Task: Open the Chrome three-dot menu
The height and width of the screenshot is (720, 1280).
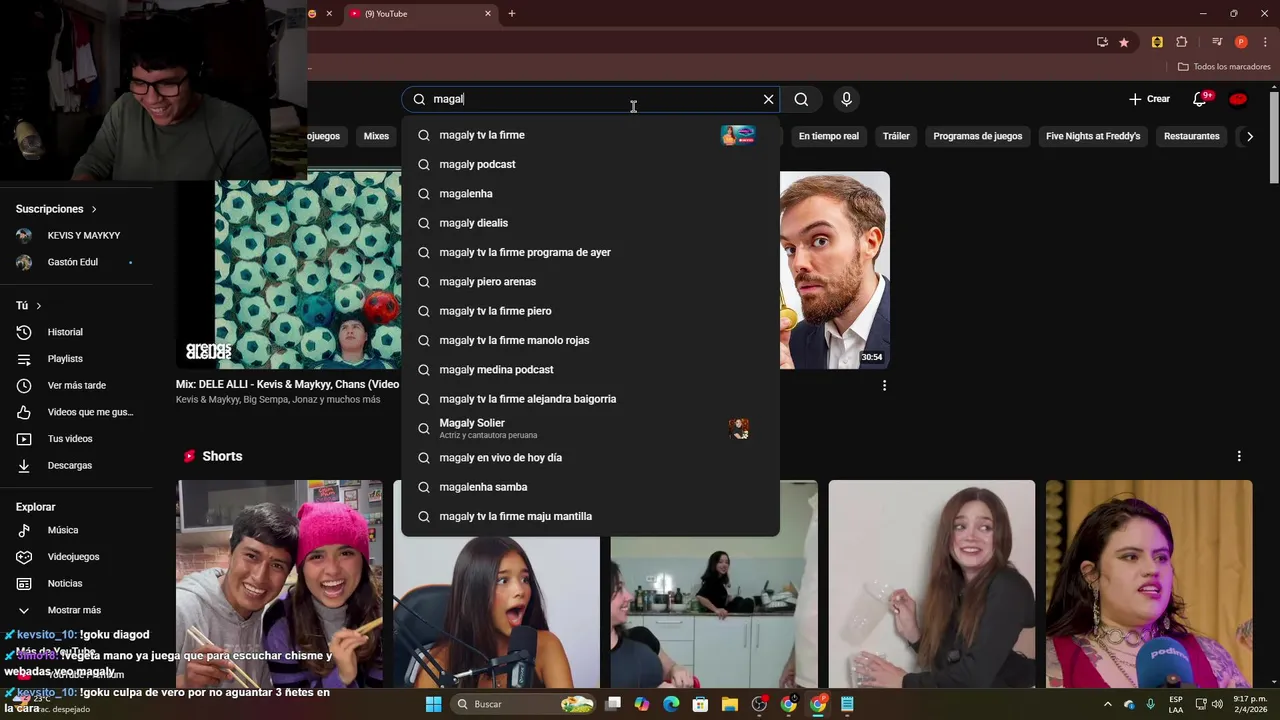Action: (x=1265, y=42)
